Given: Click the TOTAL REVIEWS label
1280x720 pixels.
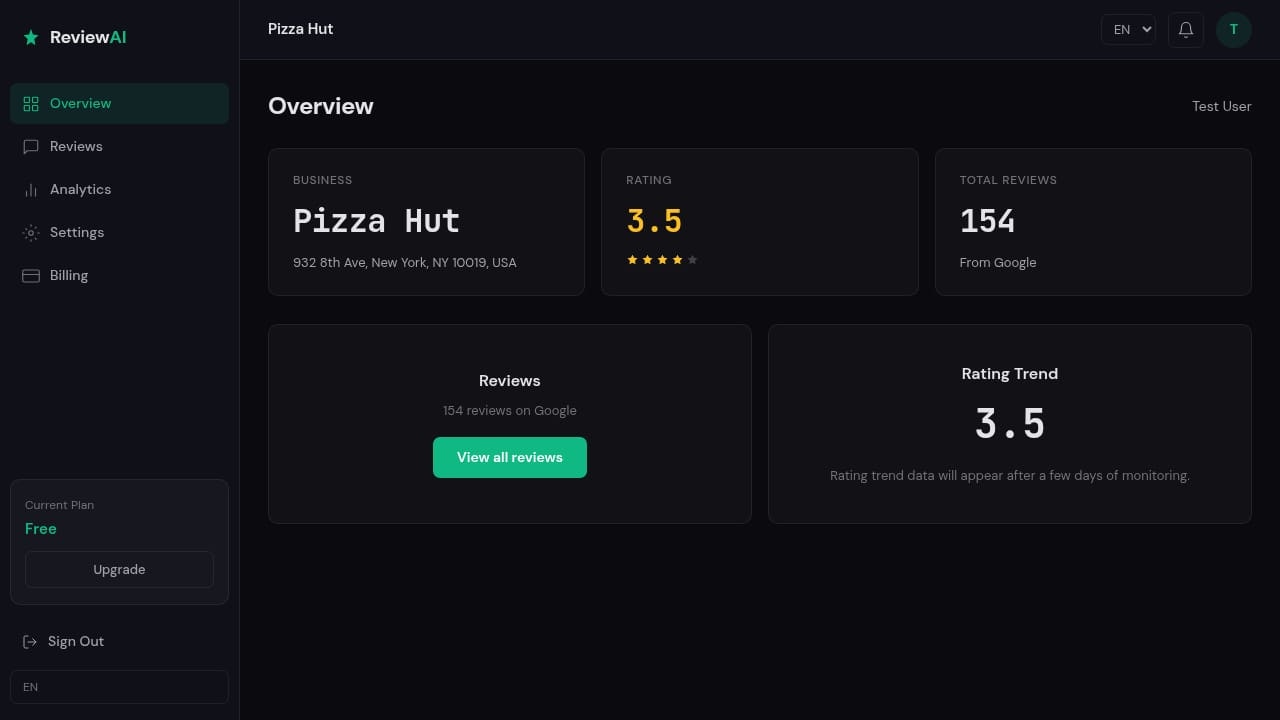Looking at the screenshot, I should pyautogui.click(x=1008, y=180).
